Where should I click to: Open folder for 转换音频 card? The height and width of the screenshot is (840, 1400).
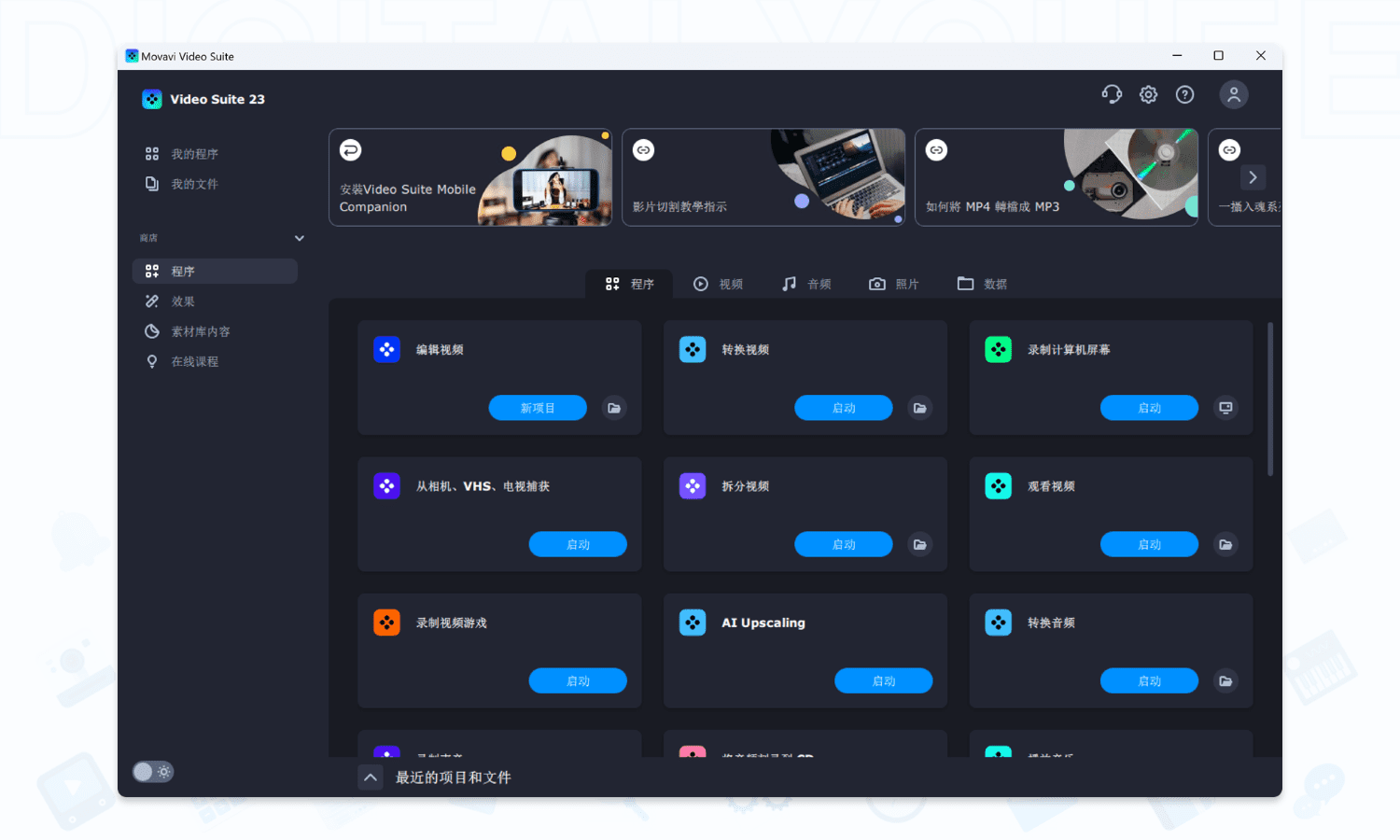point(1225,680)
